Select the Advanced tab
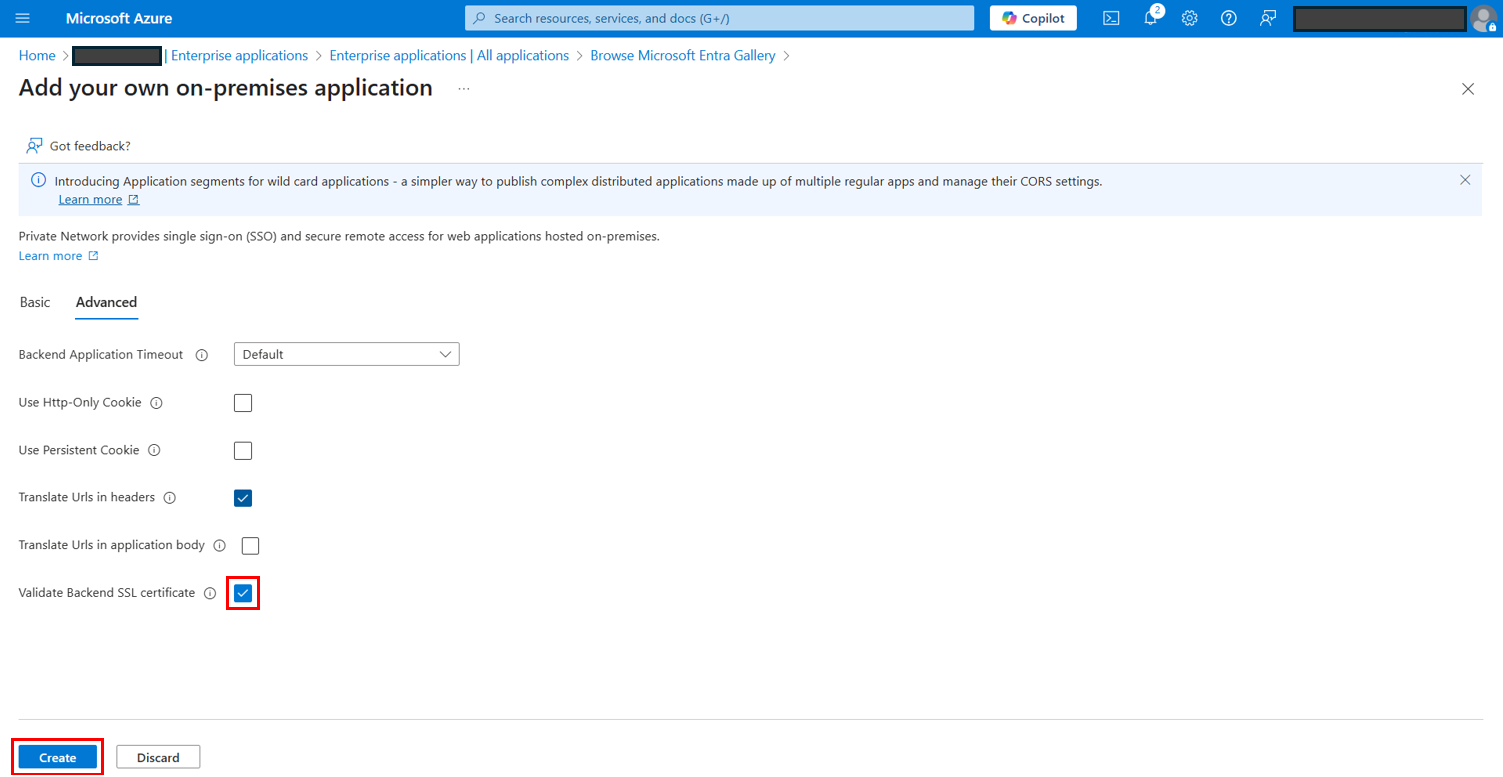 [106, 302]
